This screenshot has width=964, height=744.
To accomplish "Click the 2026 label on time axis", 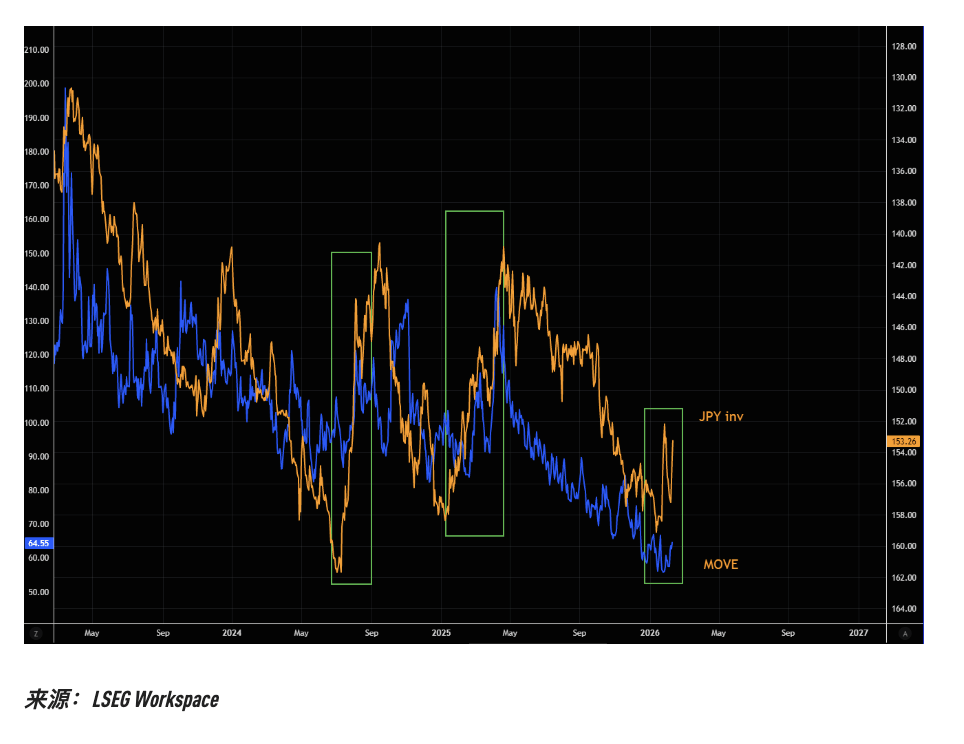I will [649, 633].
